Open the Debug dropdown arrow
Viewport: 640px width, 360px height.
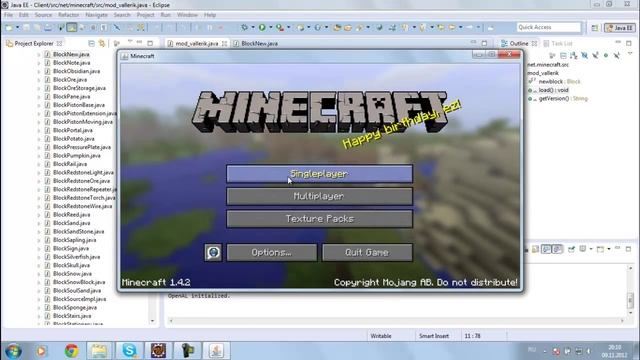tap(253, 27)
